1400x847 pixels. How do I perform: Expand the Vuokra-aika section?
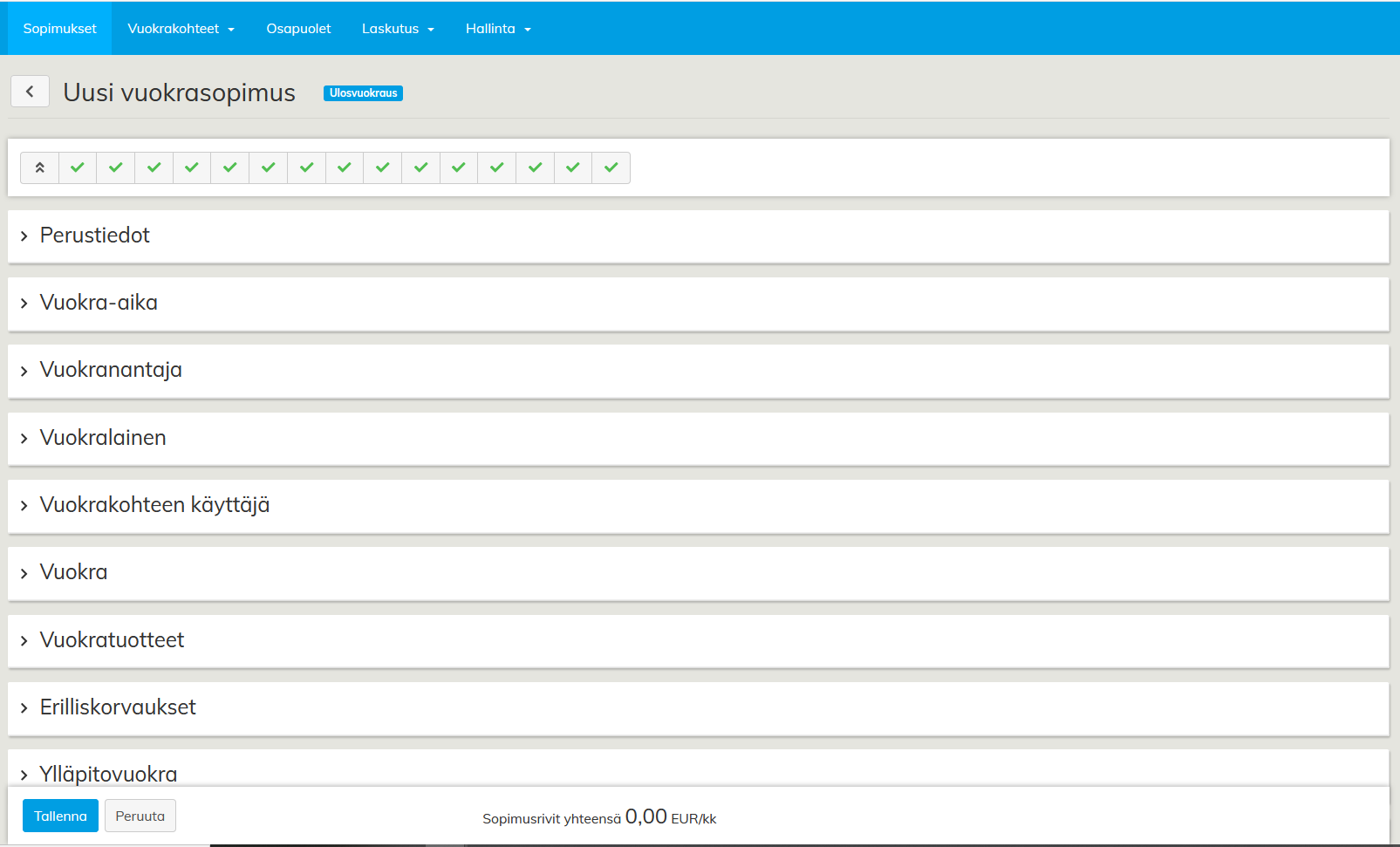click(x=99, y=303)
